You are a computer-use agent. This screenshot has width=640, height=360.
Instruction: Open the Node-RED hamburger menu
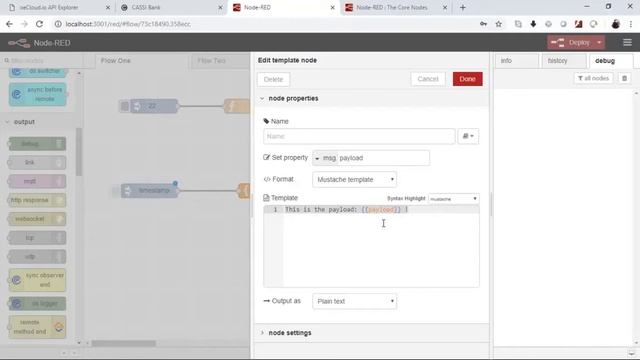[627, 42]
